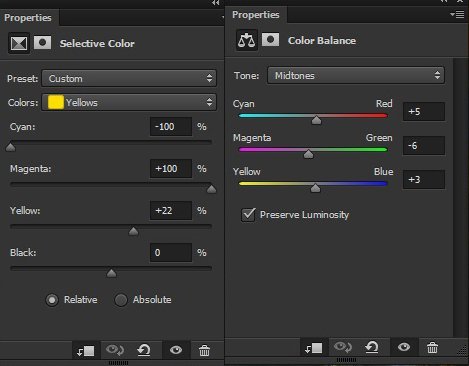Image resolution: width=469 pixels, height=366 pixels.
Task: Click the Yellow-Blue value field showing +3
Action: [x=424, y=179]
